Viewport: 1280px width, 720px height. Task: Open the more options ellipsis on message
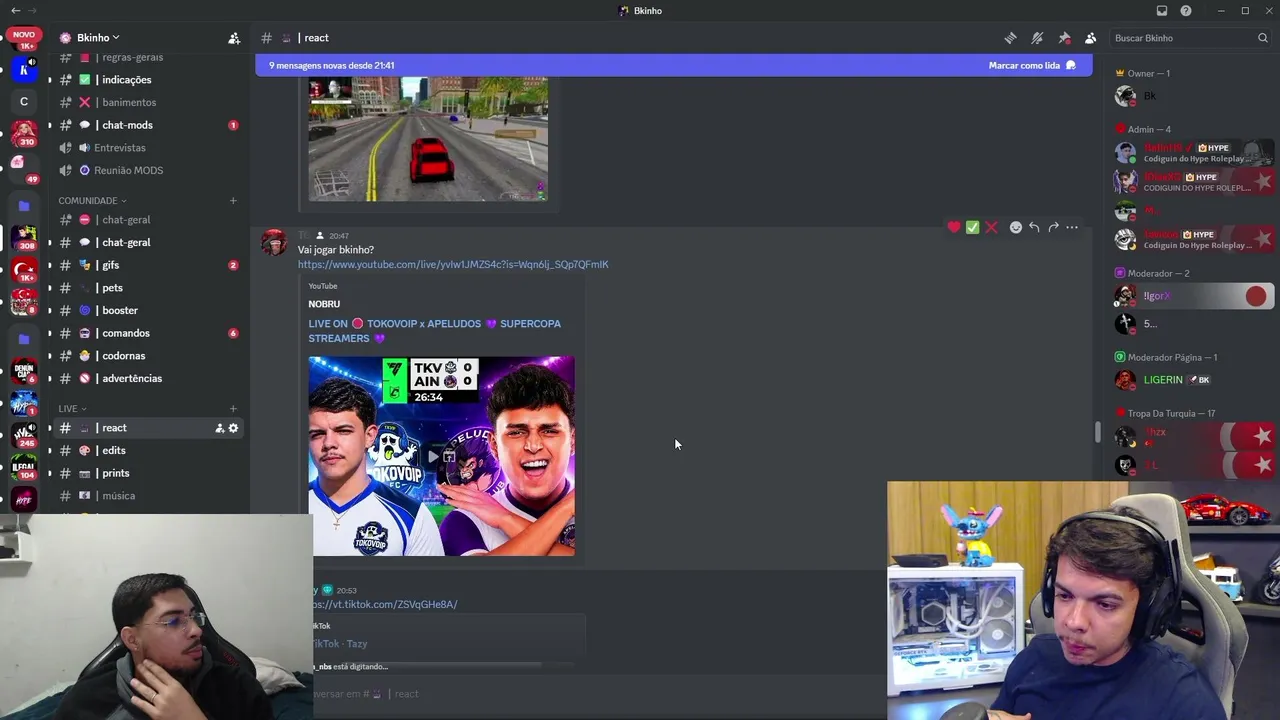1072,227
